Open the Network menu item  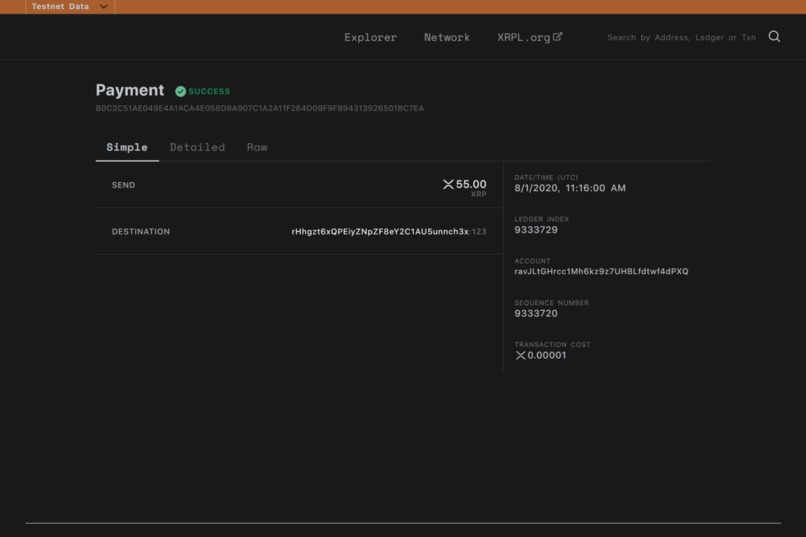tap(447, 38)
